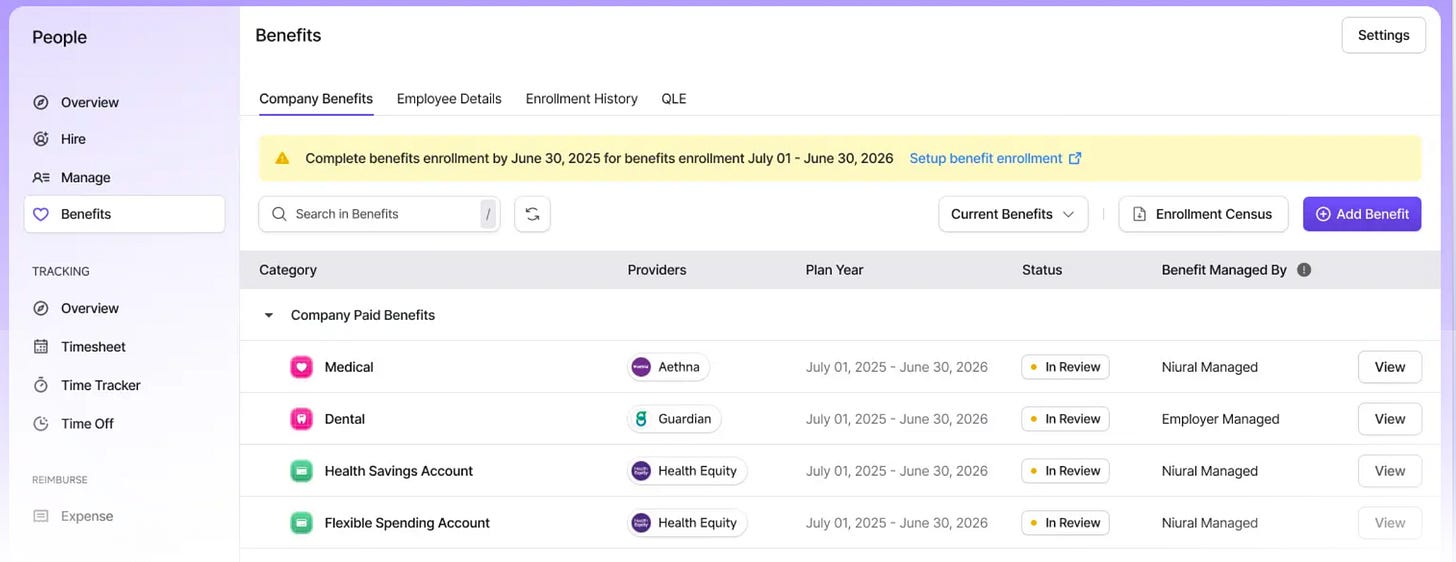View the Medical benefit
Screen dimensions: 1456x562
click(1390, 367)
